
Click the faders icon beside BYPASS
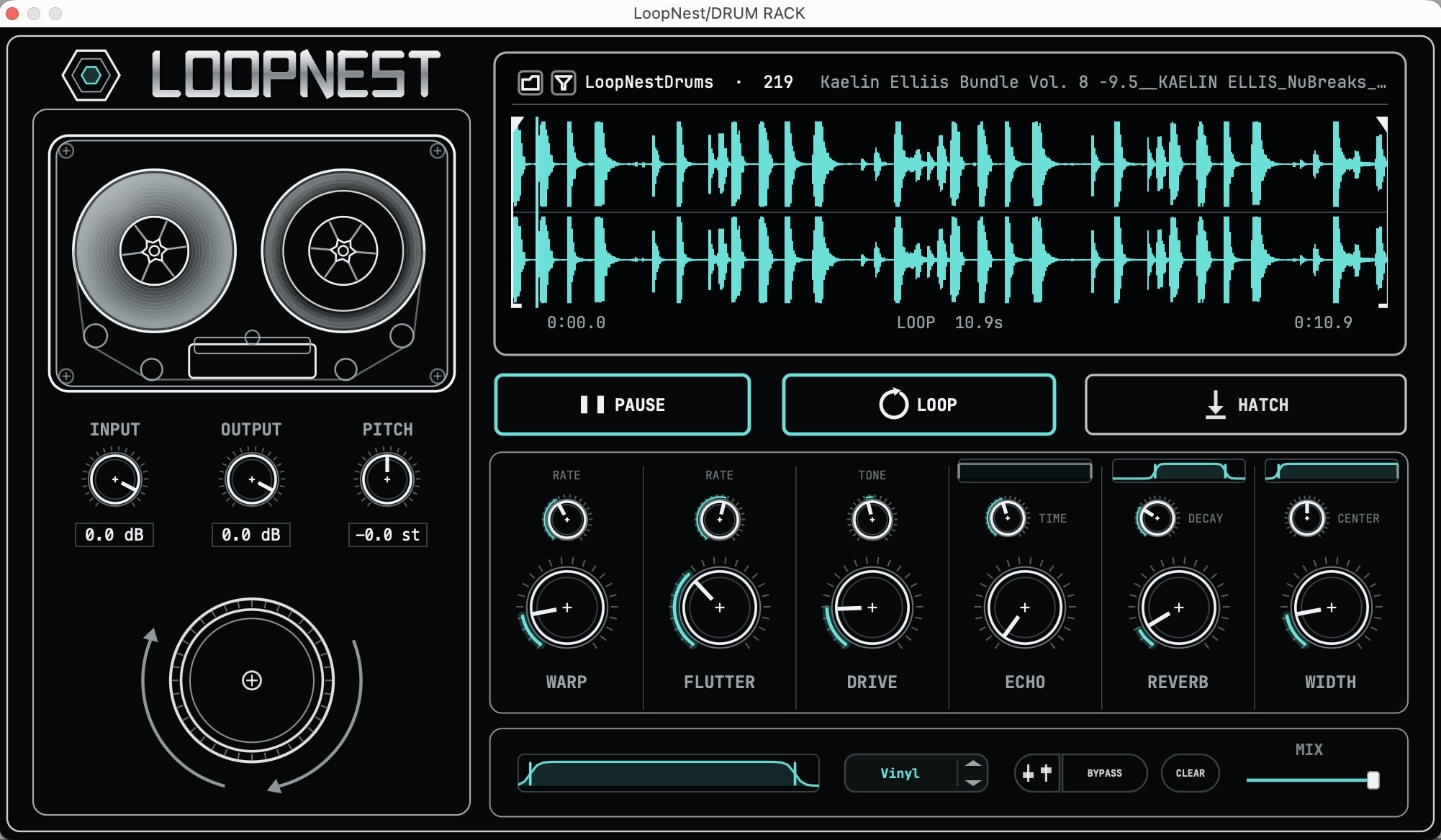tap(1037, 773)
